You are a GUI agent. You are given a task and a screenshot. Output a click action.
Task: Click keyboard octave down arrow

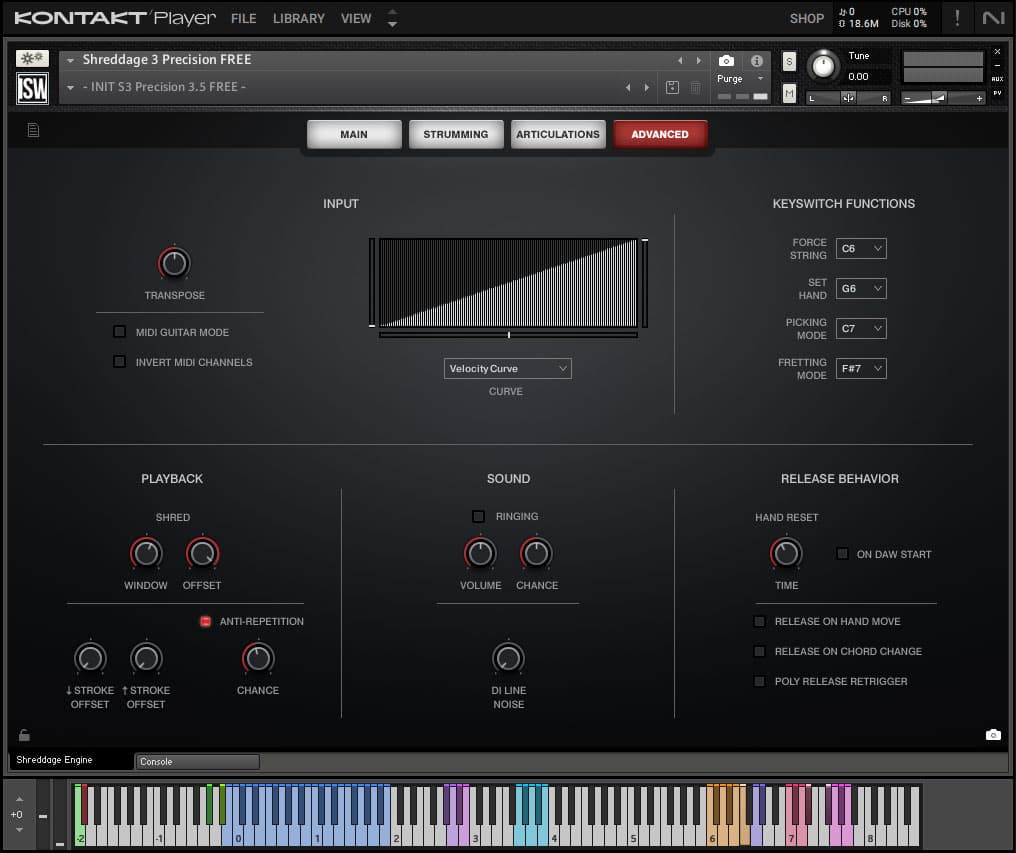(x=19, y=830)
